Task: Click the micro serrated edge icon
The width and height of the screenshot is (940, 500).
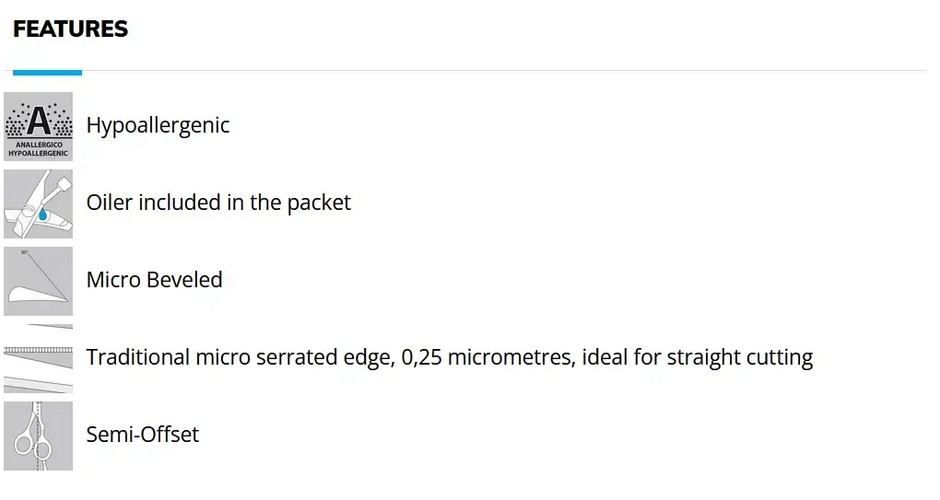Action: pos(38,357)
